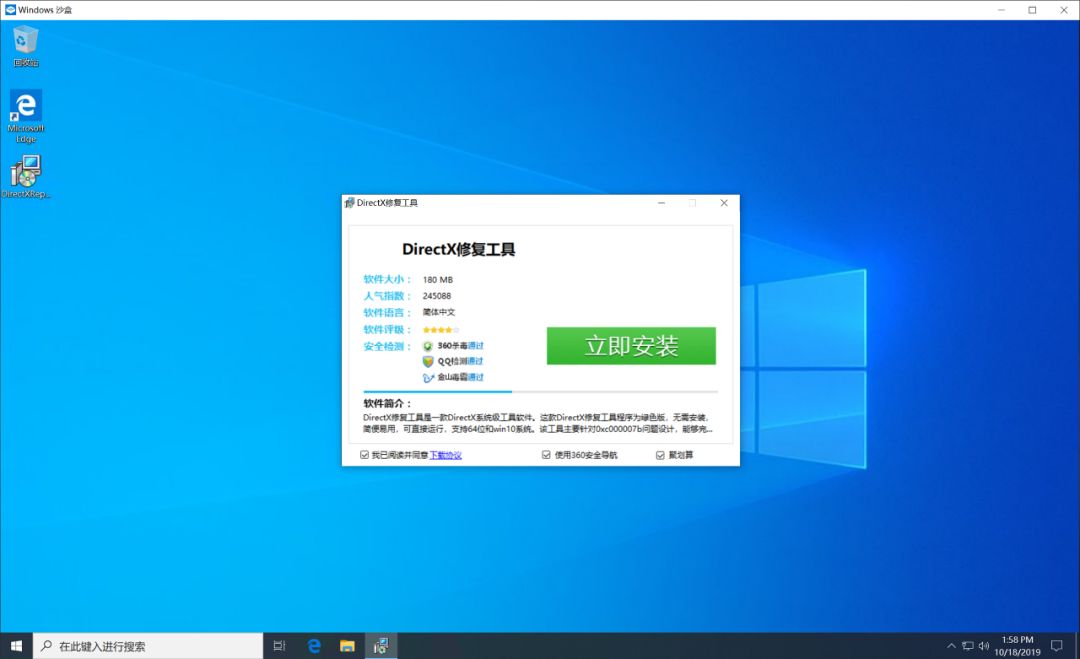Launch Microsoft Edge from the desktop
1080x659 pixels.
[25, 106]
